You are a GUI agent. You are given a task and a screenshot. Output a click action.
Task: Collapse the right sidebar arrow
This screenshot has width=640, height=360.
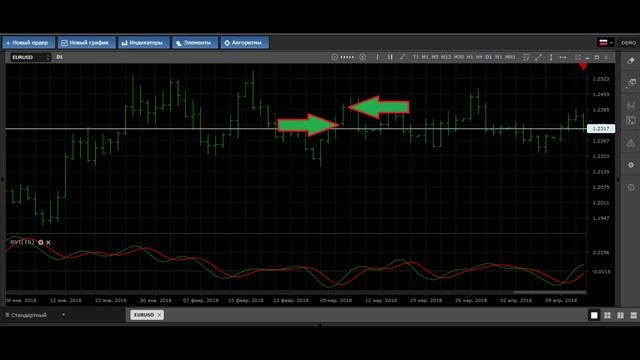click(618, 179)
